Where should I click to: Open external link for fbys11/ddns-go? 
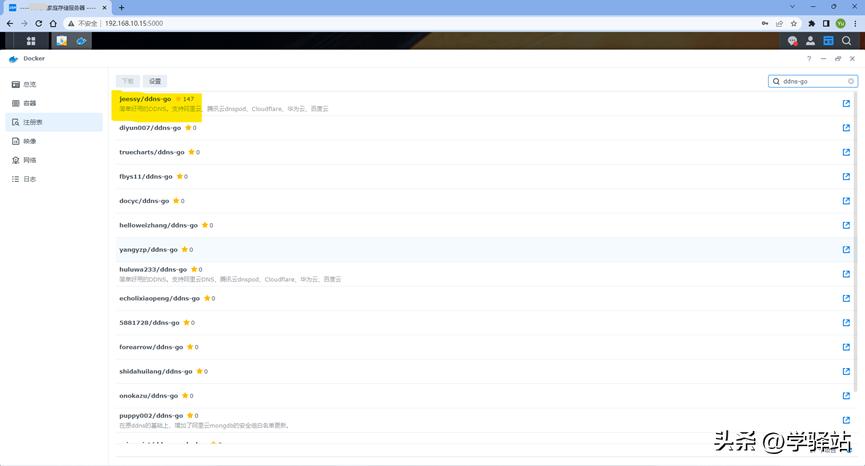pyautogui.click(x=846, y=176)
